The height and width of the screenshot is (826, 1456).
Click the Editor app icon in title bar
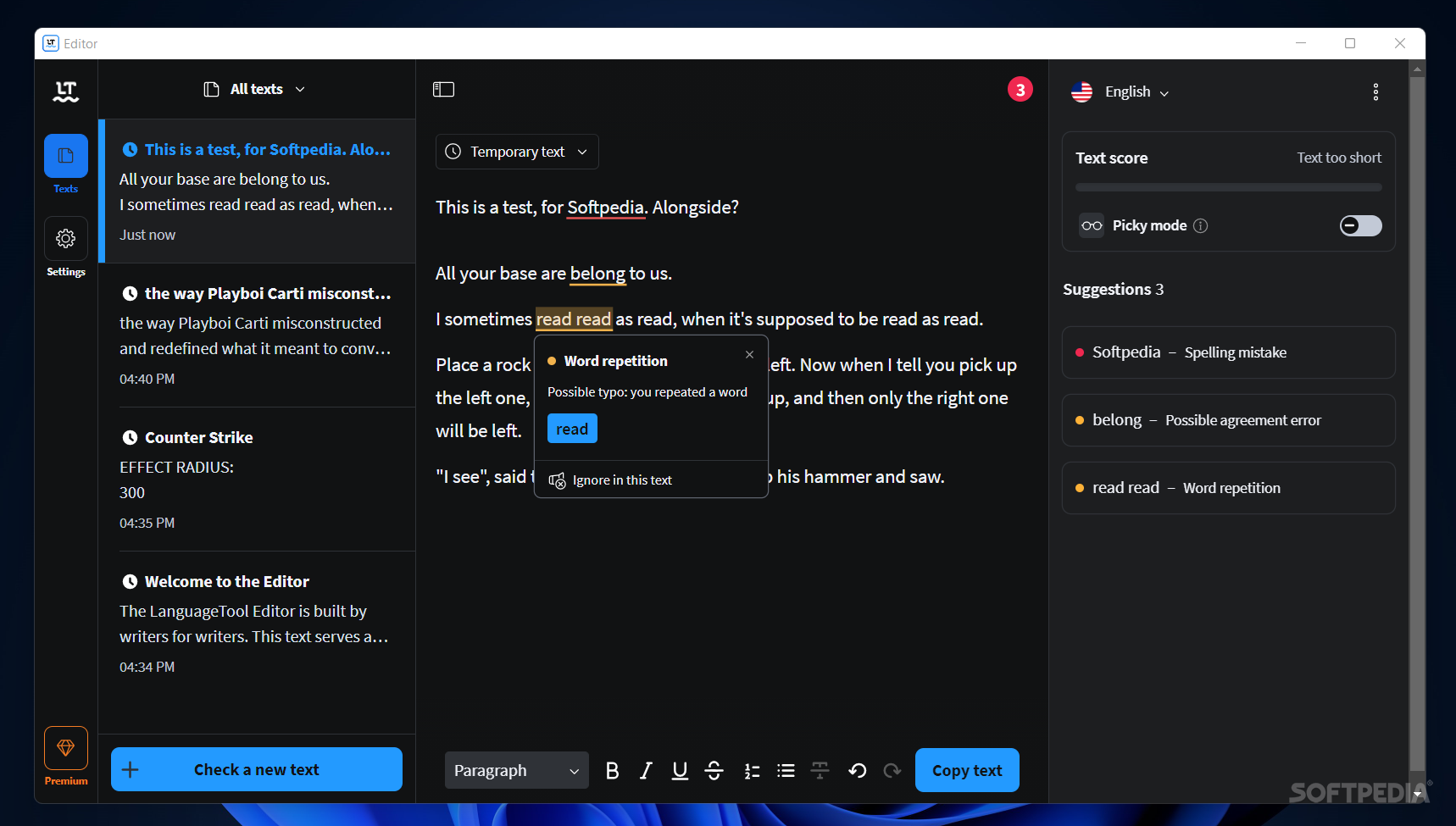coord(51,43)
